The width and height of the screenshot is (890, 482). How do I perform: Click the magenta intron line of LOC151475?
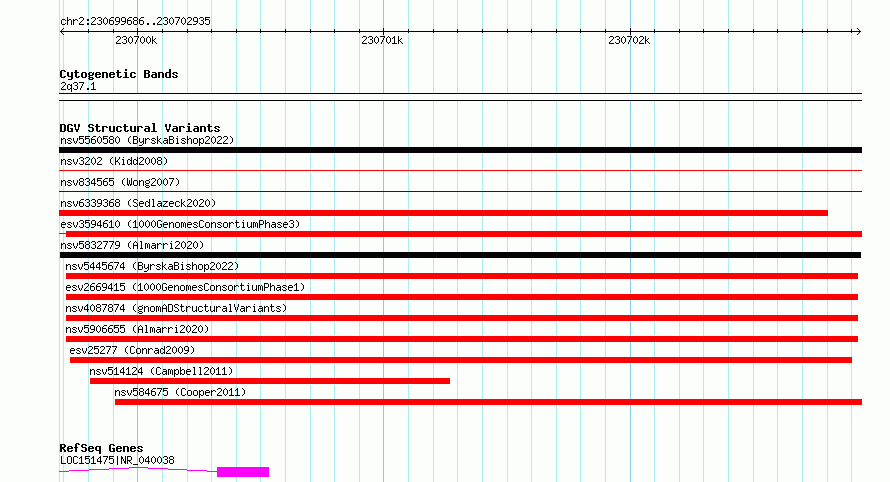coord(138,470)
